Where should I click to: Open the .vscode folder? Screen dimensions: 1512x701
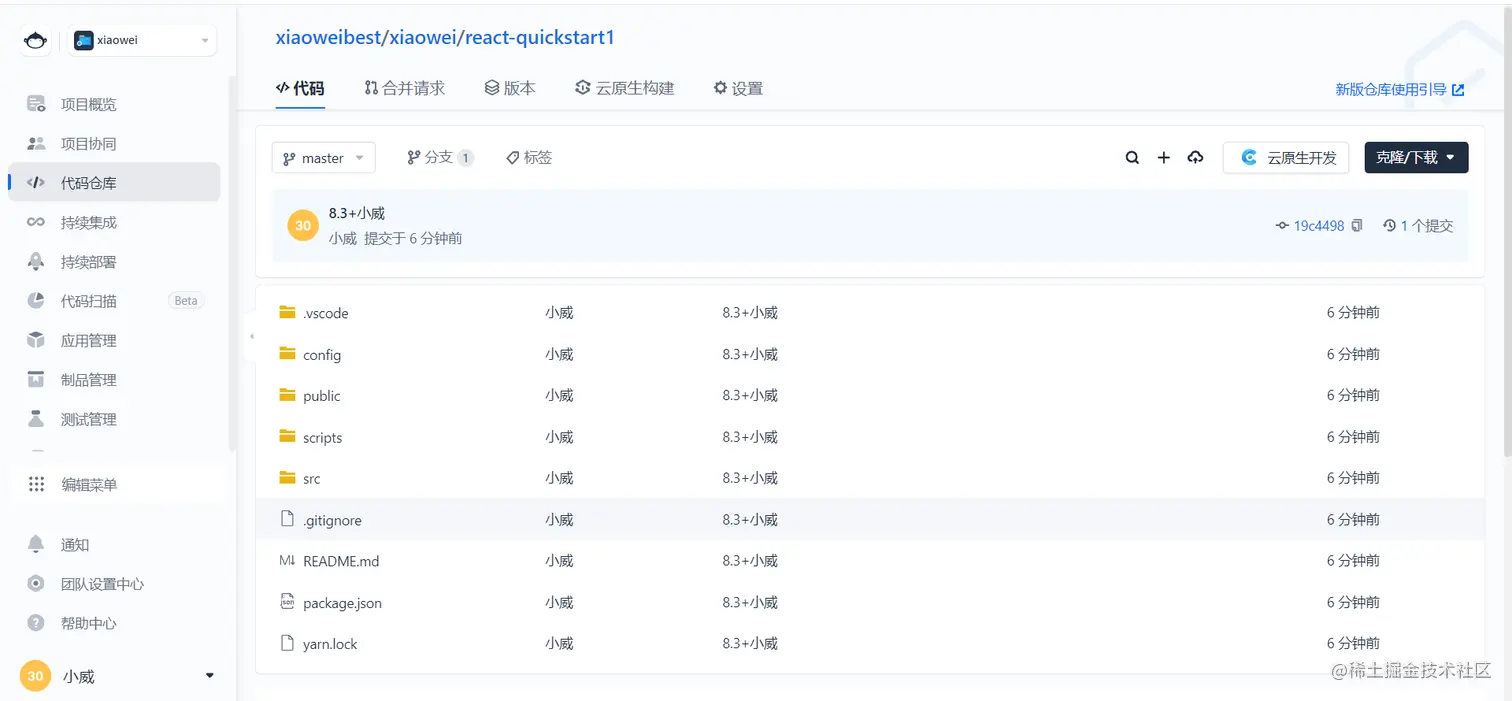pyautogui.click(x=326, y=313)
